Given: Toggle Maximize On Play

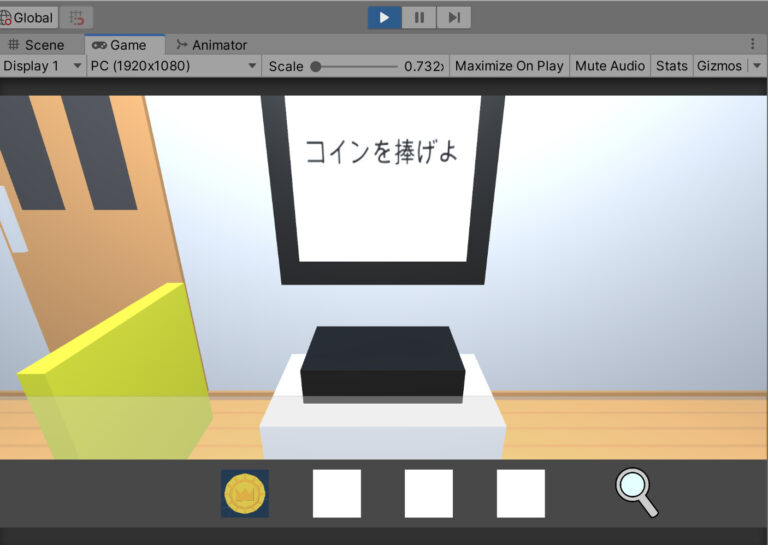Looking at the screenshot, I should point(509,66).
